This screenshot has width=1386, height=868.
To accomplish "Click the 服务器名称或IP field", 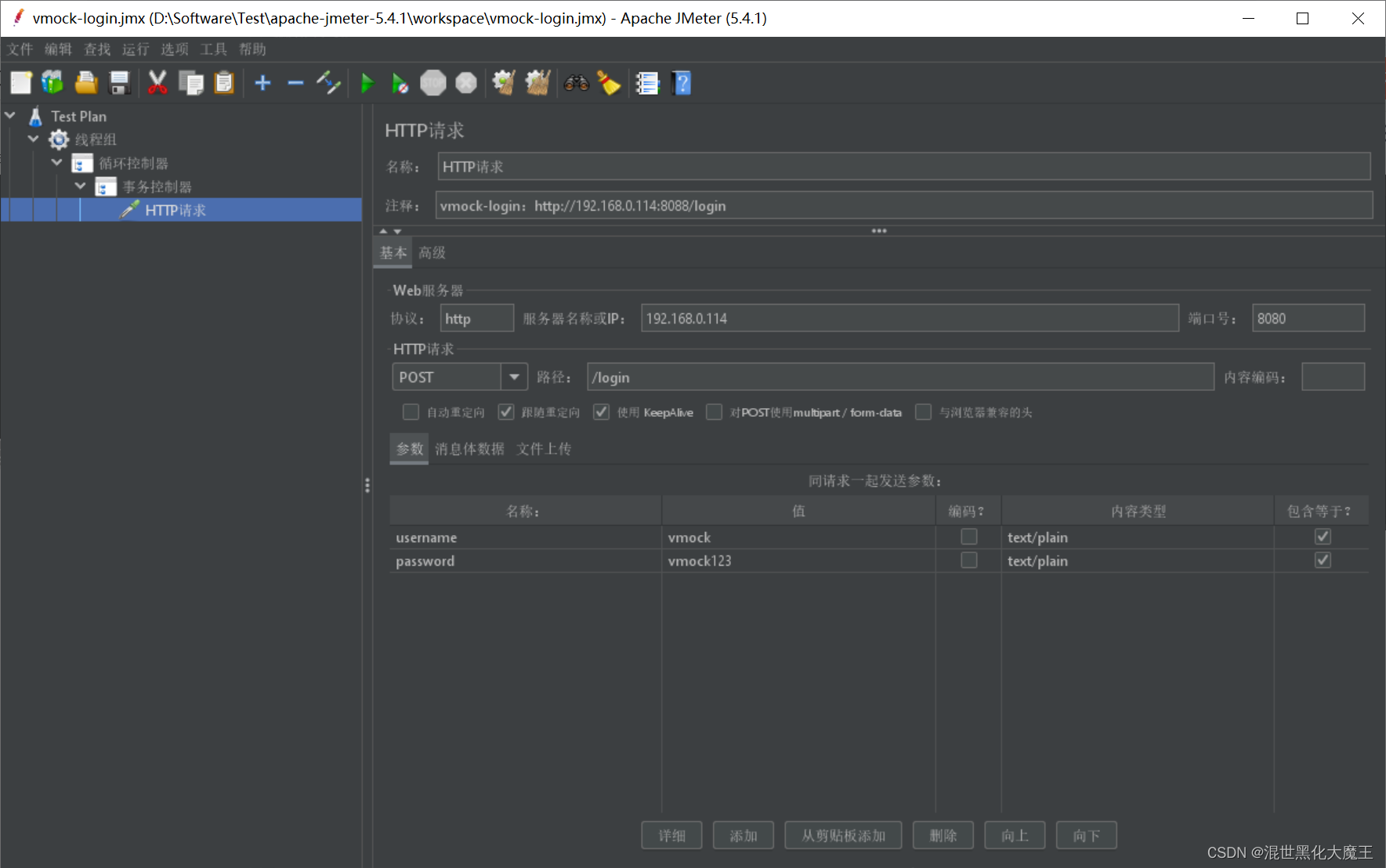I will (x=910, y=318).
